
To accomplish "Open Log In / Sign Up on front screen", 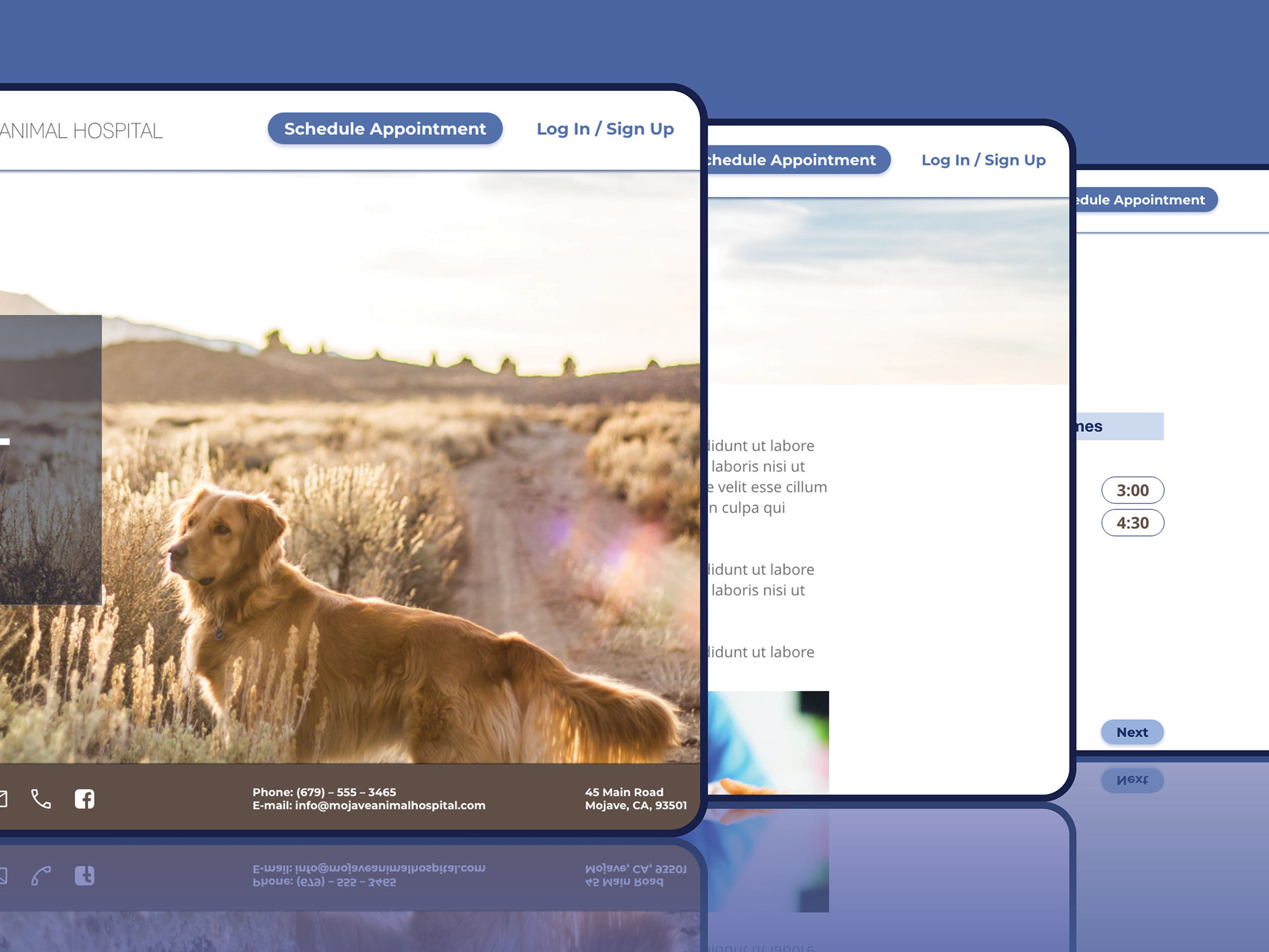I will tap(604, 129).
